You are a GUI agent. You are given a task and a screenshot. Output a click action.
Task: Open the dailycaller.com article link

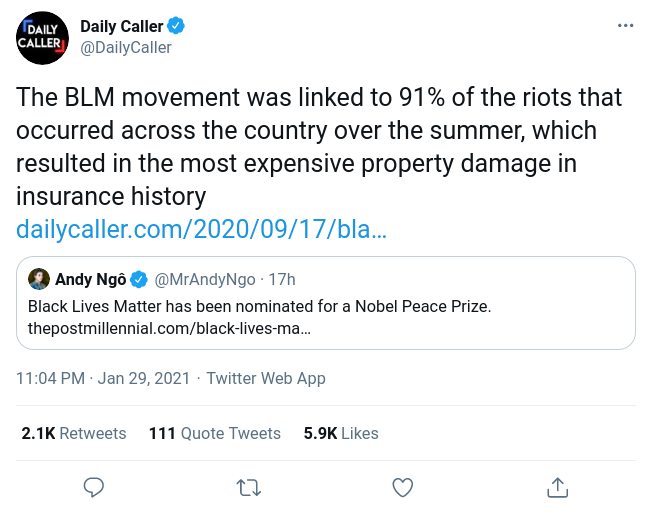pyautogui.click(x=201, y=230)
